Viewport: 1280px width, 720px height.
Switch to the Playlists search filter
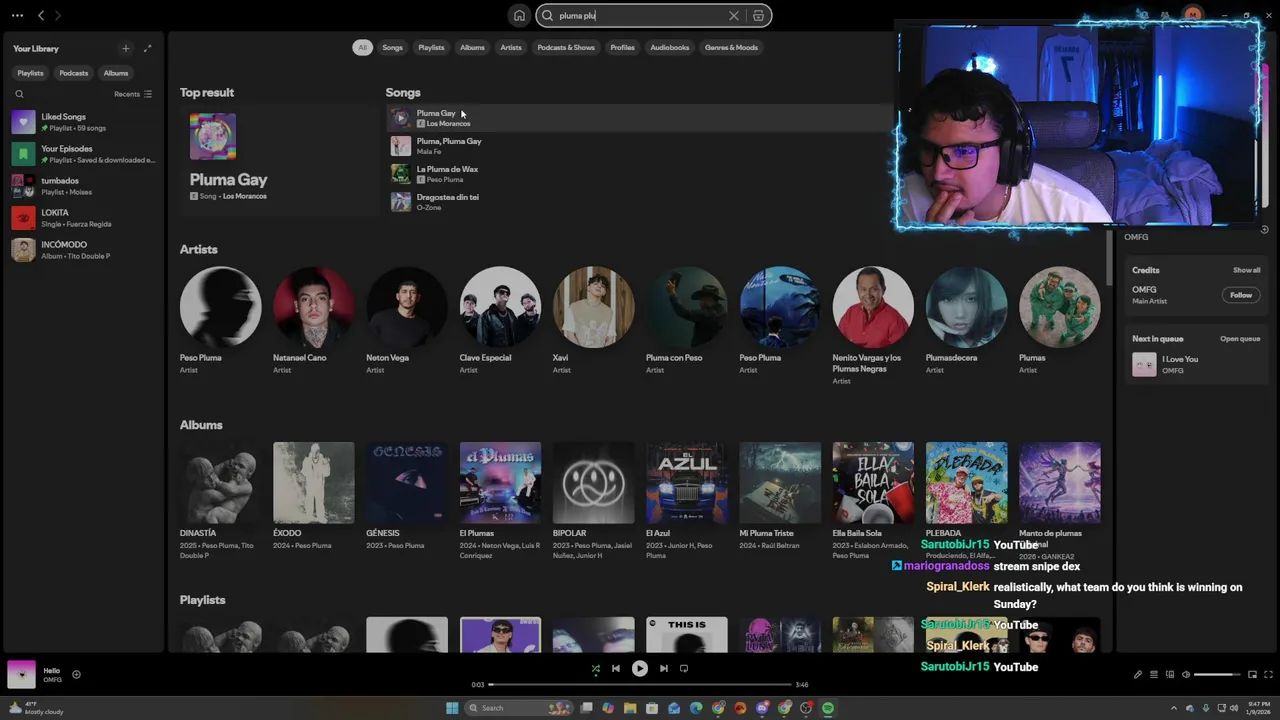pos(431,47)
